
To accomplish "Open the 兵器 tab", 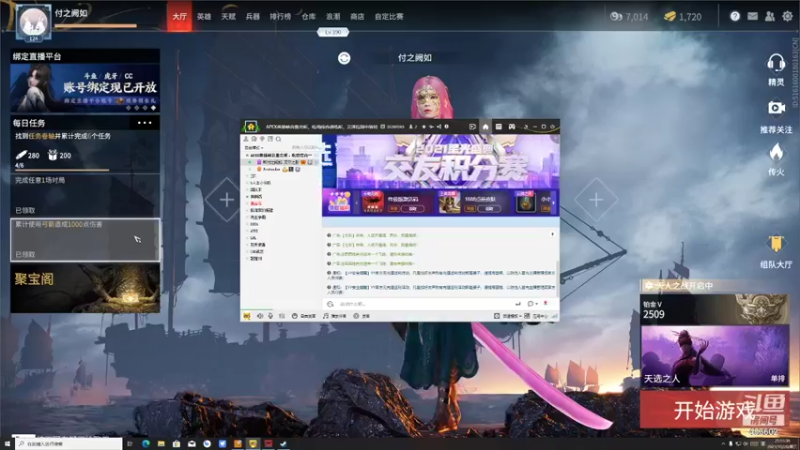I will [x=253, y=16].
